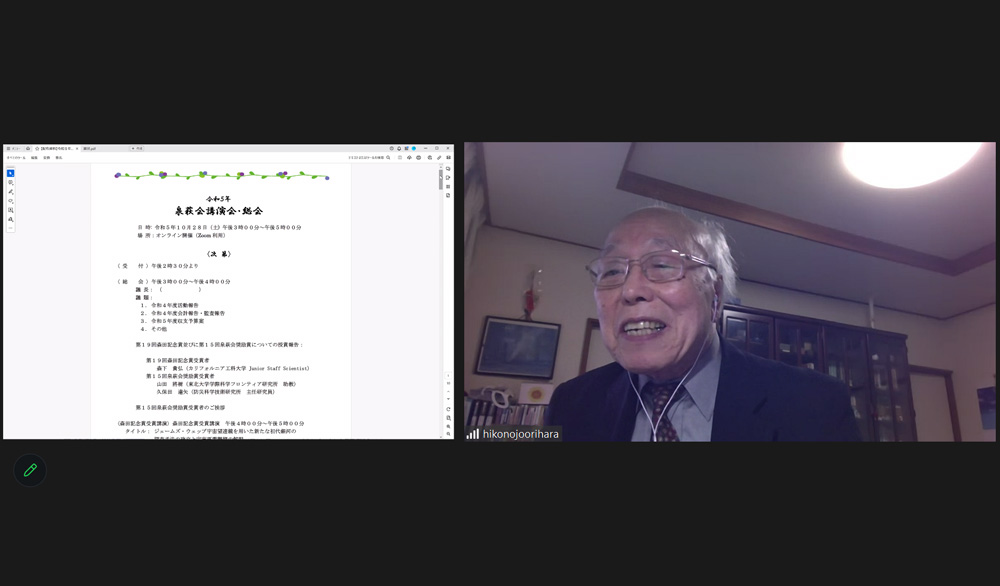This screenshot has height=586, width=1000.
Task: Open the Convert (変換) menu item
Action: pyautogui.click(x=47, y=157)
